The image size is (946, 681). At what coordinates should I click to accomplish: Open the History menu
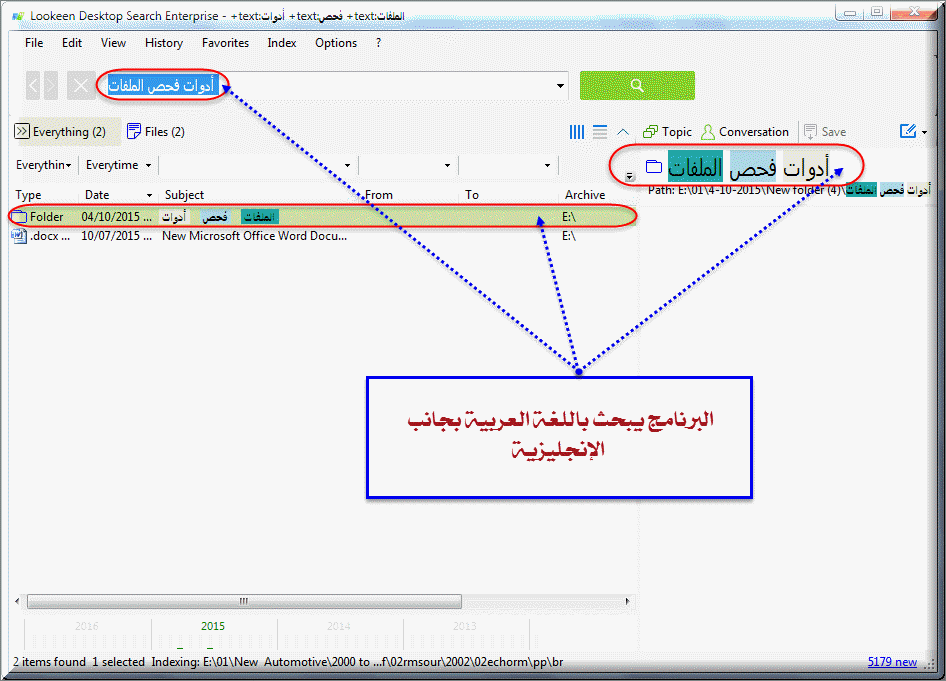(163, 43)
